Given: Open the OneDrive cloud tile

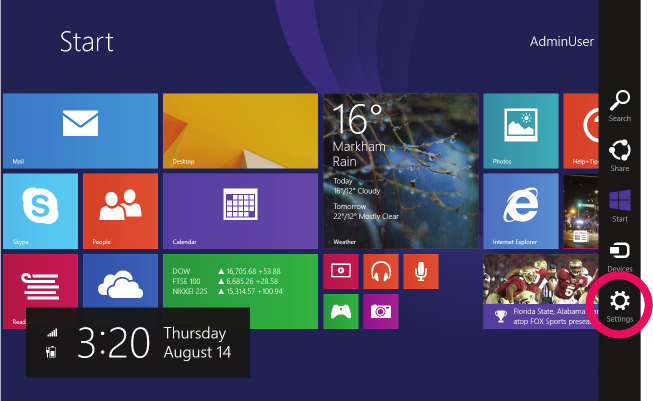Looking at the screenshot, I should (x=120, y=281).
